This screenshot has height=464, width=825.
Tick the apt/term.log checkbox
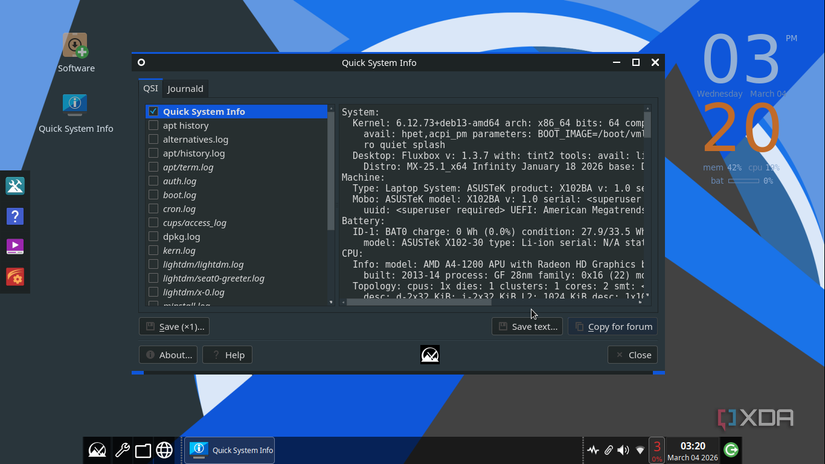pos(153,167)
